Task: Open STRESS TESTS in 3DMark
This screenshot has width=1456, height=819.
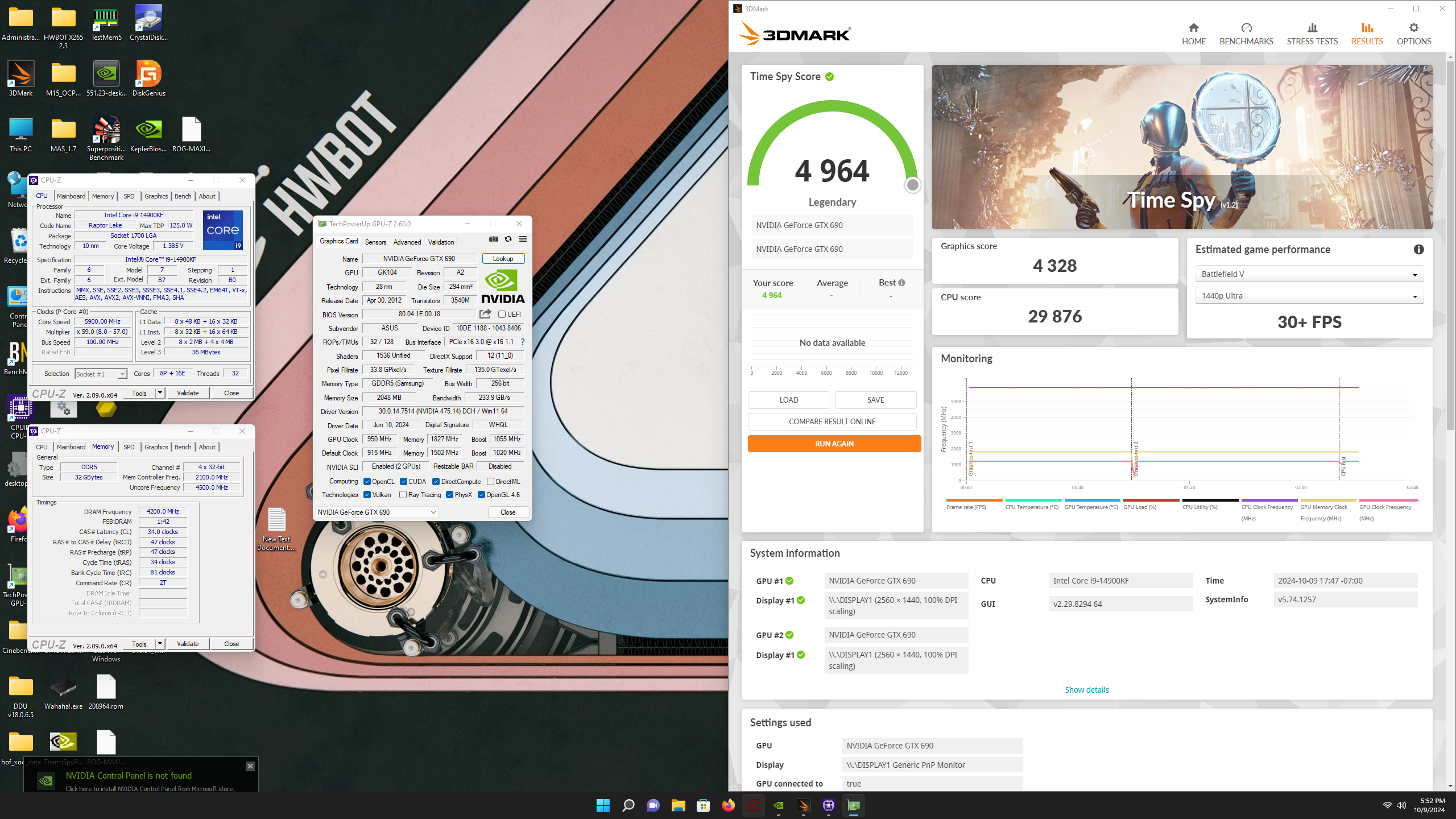Action: [x=1312, y=34]
